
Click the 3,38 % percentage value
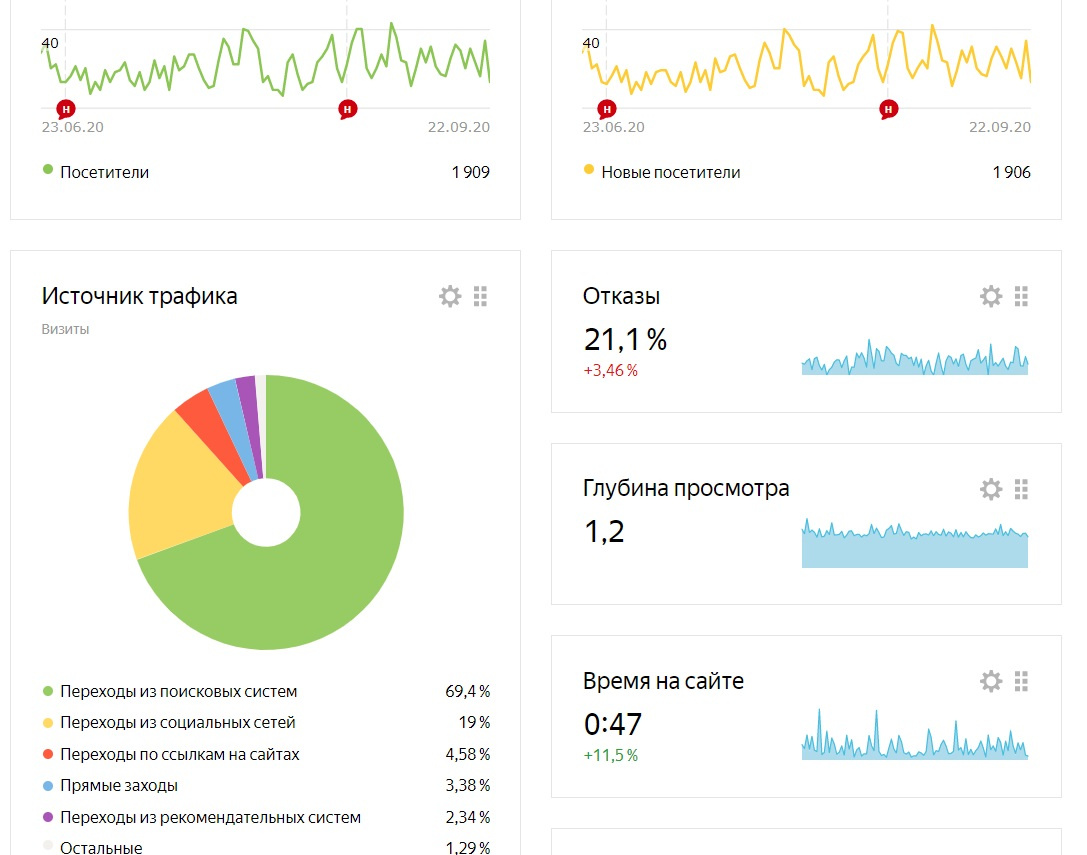[468, 786]
